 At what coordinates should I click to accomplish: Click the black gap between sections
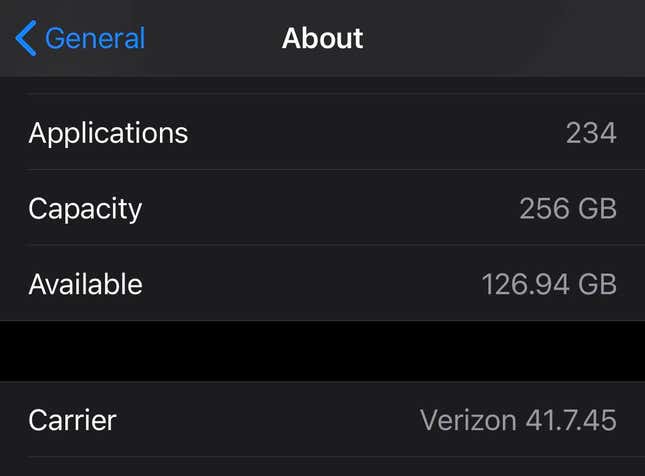(x=322, y=351)
